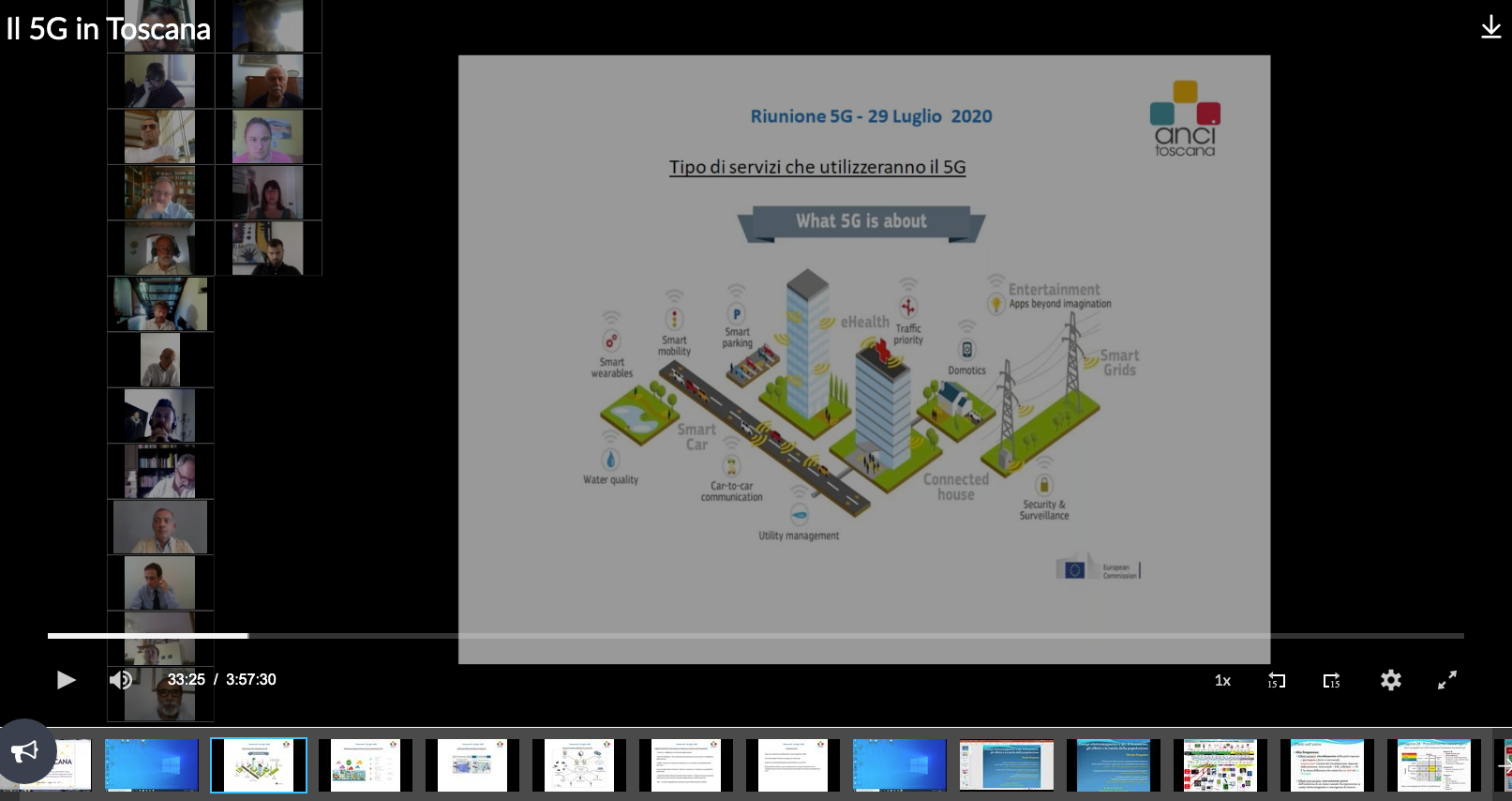Open the colorful icon grid slide thumbnail
This screenshot has height=801, width=1512.
click(1220, 765)
